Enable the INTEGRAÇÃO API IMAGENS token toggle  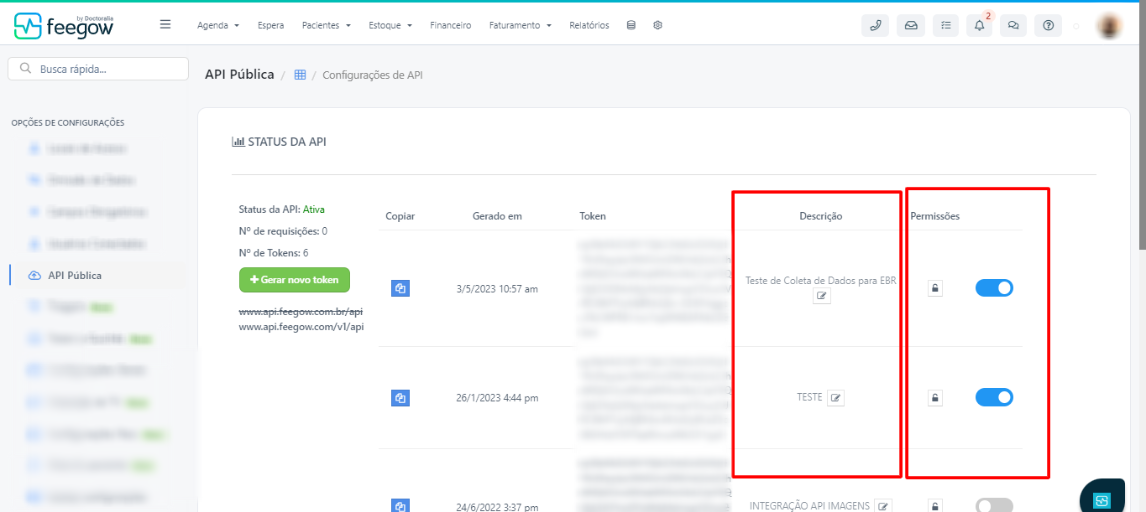point(994,505)
